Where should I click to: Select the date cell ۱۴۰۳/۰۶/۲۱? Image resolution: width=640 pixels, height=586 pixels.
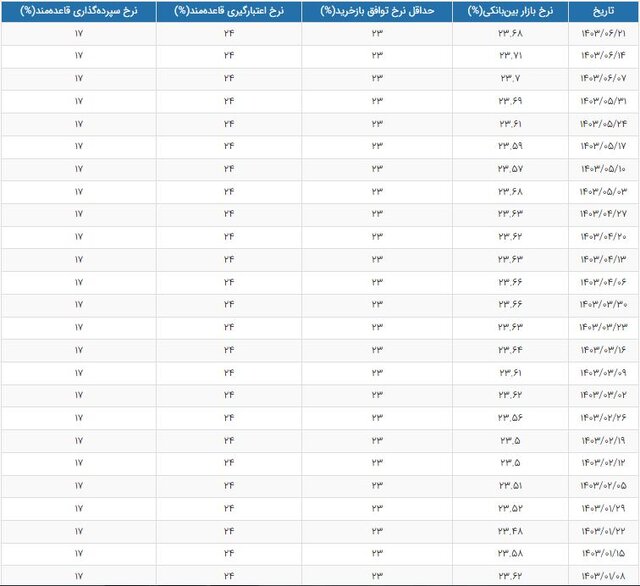click(x=603, y=33)
